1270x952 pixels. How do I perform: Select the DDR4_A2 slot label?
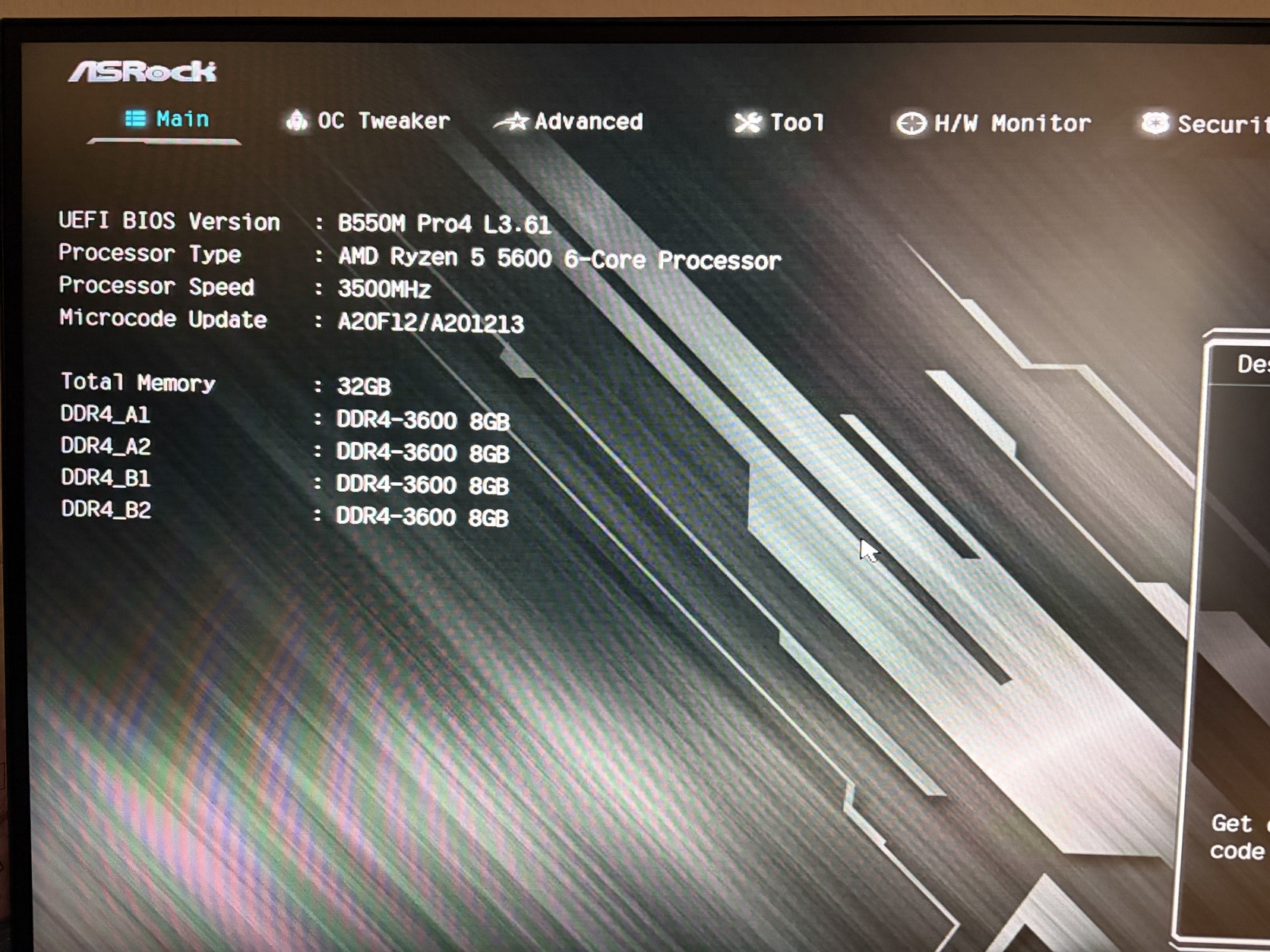point(106,446)
